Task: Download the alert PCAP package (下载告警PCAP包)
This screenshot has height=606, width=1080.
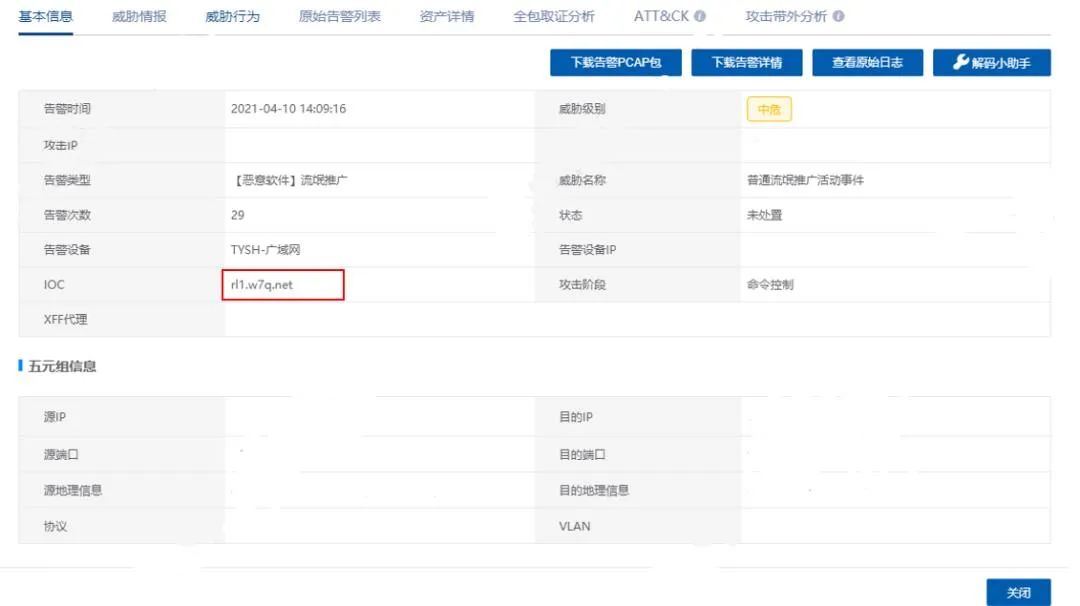Action: coord(616,63)
